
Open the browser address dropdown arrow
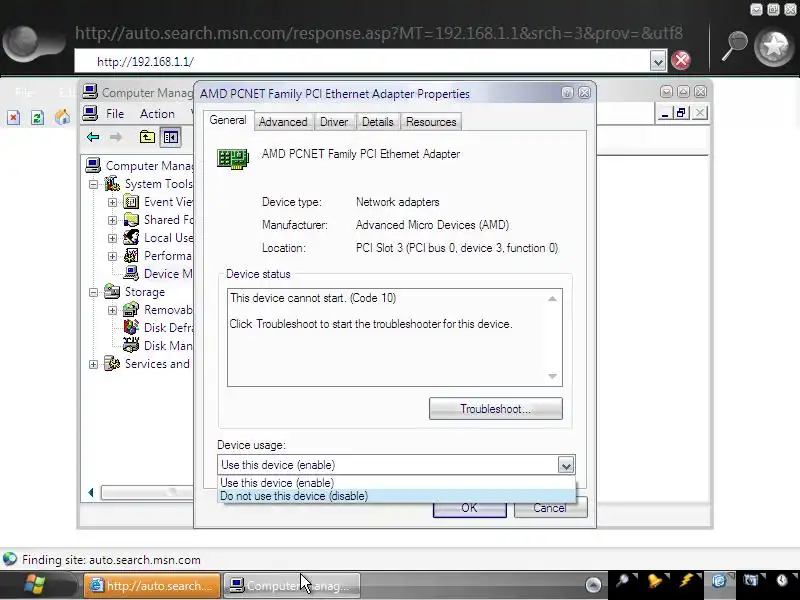coord(658,61)
